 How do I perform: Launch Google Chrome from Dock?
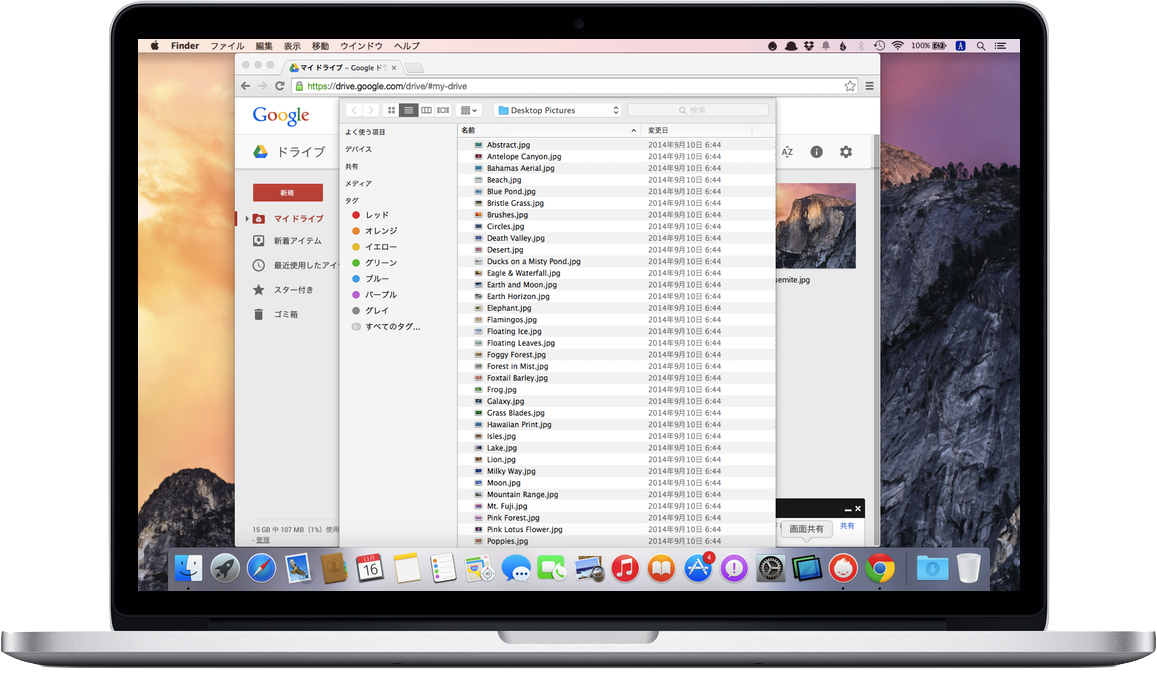(880, 568)
